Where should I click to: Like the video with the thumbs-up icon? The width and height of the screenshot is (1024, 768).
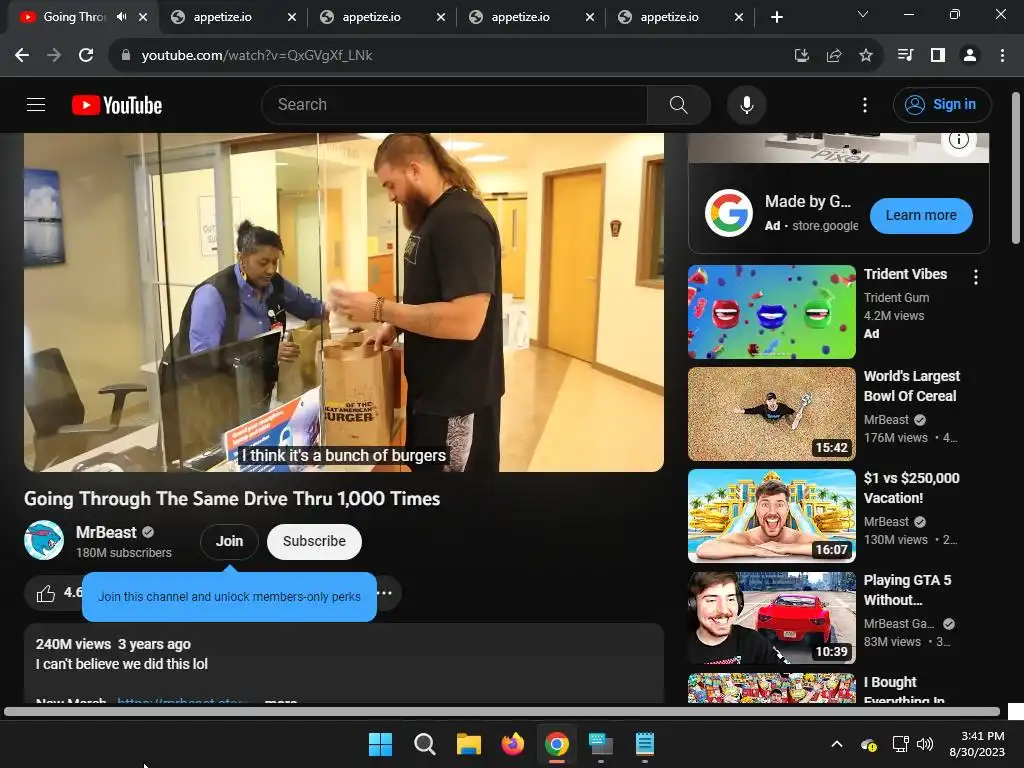45,594
